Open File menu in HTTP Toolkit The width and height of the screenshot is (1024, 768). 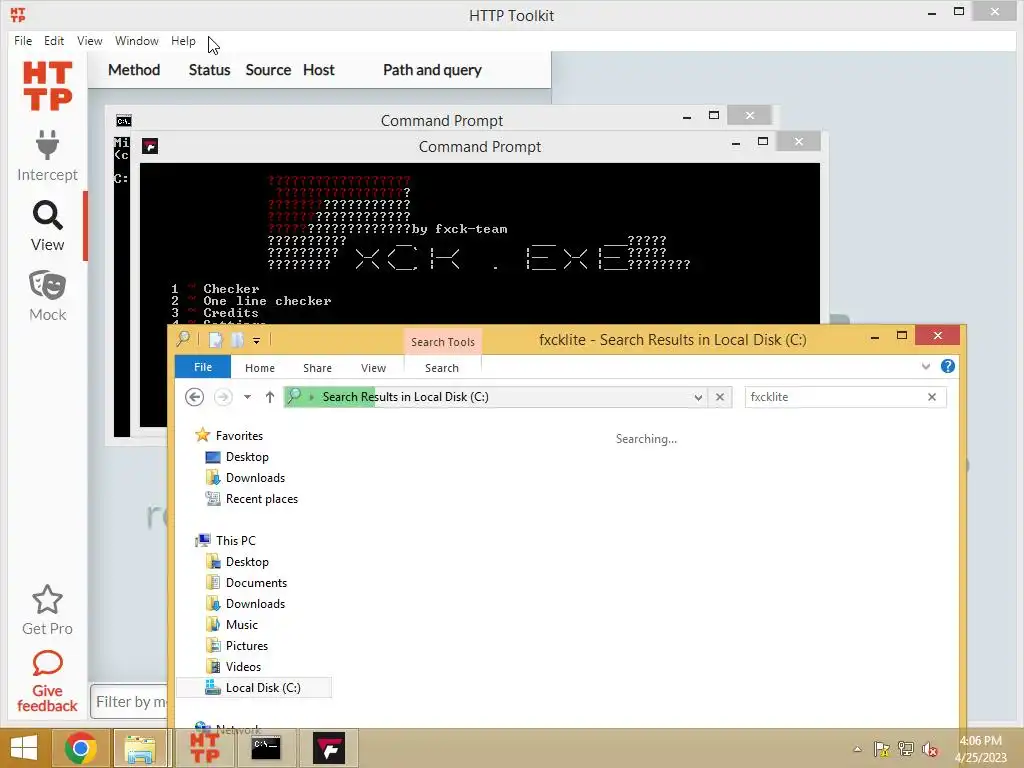point(23,40)
